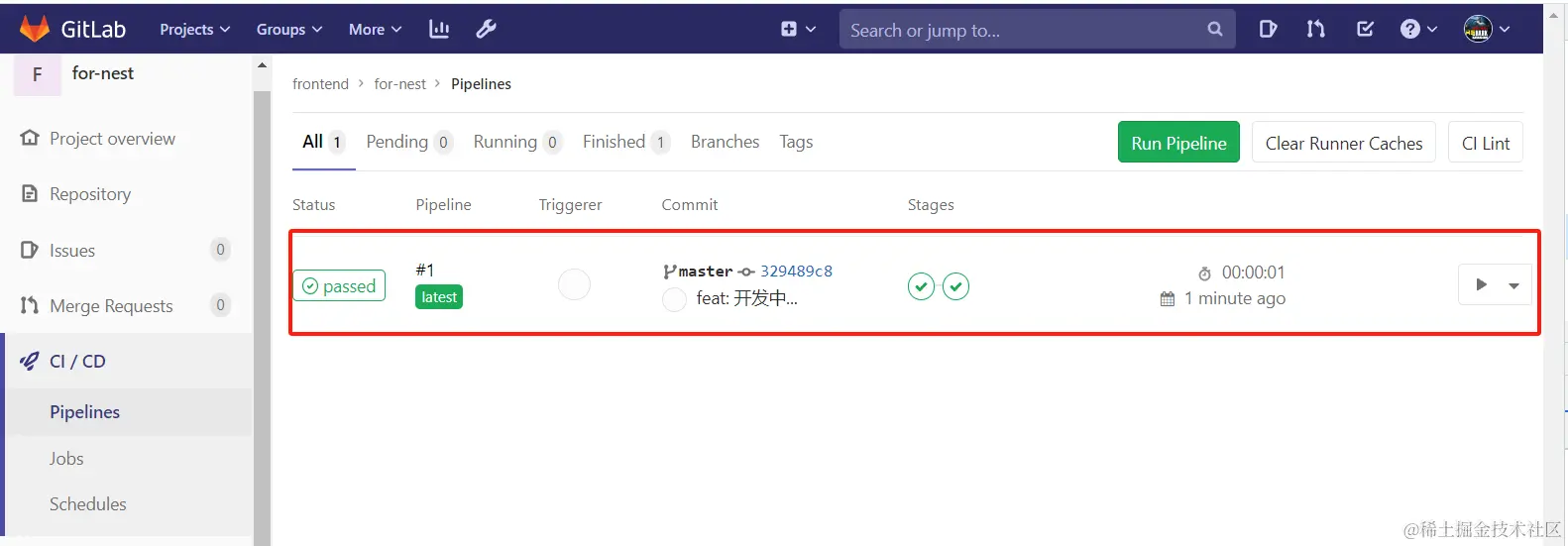The image size is (1568, 546).
Task: Click the 00:00:01 duration text
Action: pos(1253,273)
